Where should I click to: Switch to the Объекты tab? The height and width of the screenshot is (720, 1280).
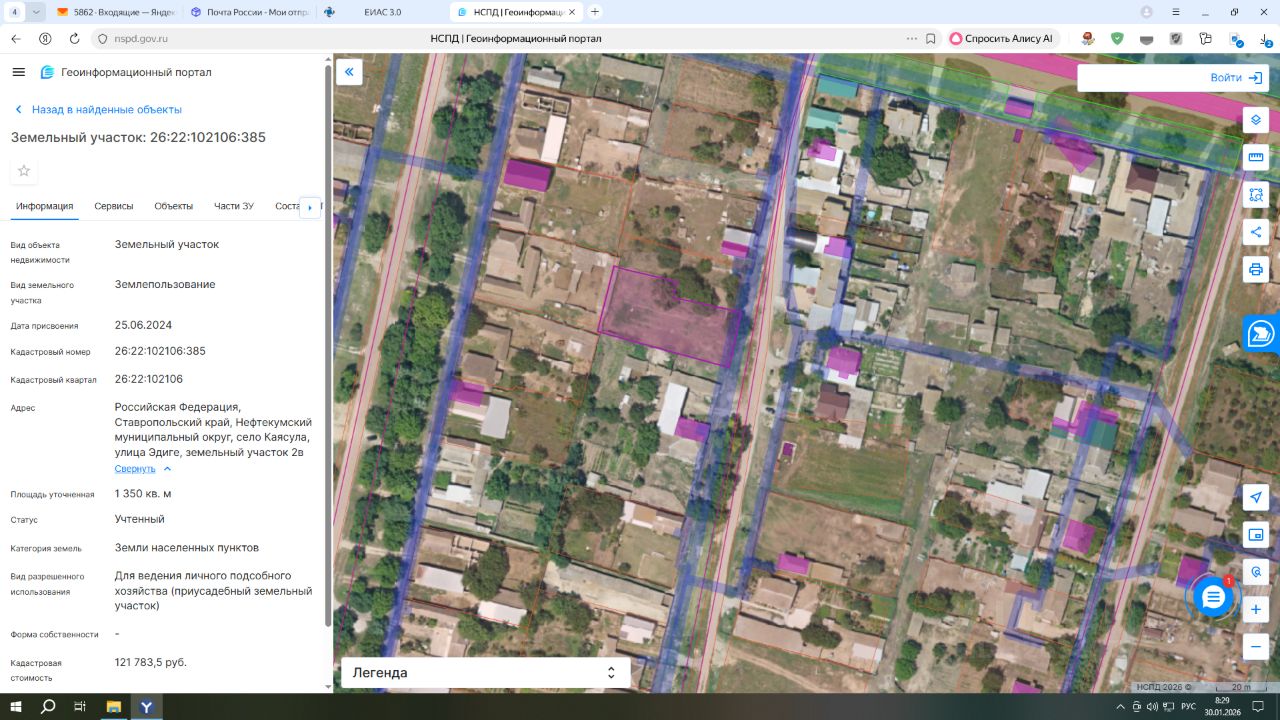tap(174, 206)
